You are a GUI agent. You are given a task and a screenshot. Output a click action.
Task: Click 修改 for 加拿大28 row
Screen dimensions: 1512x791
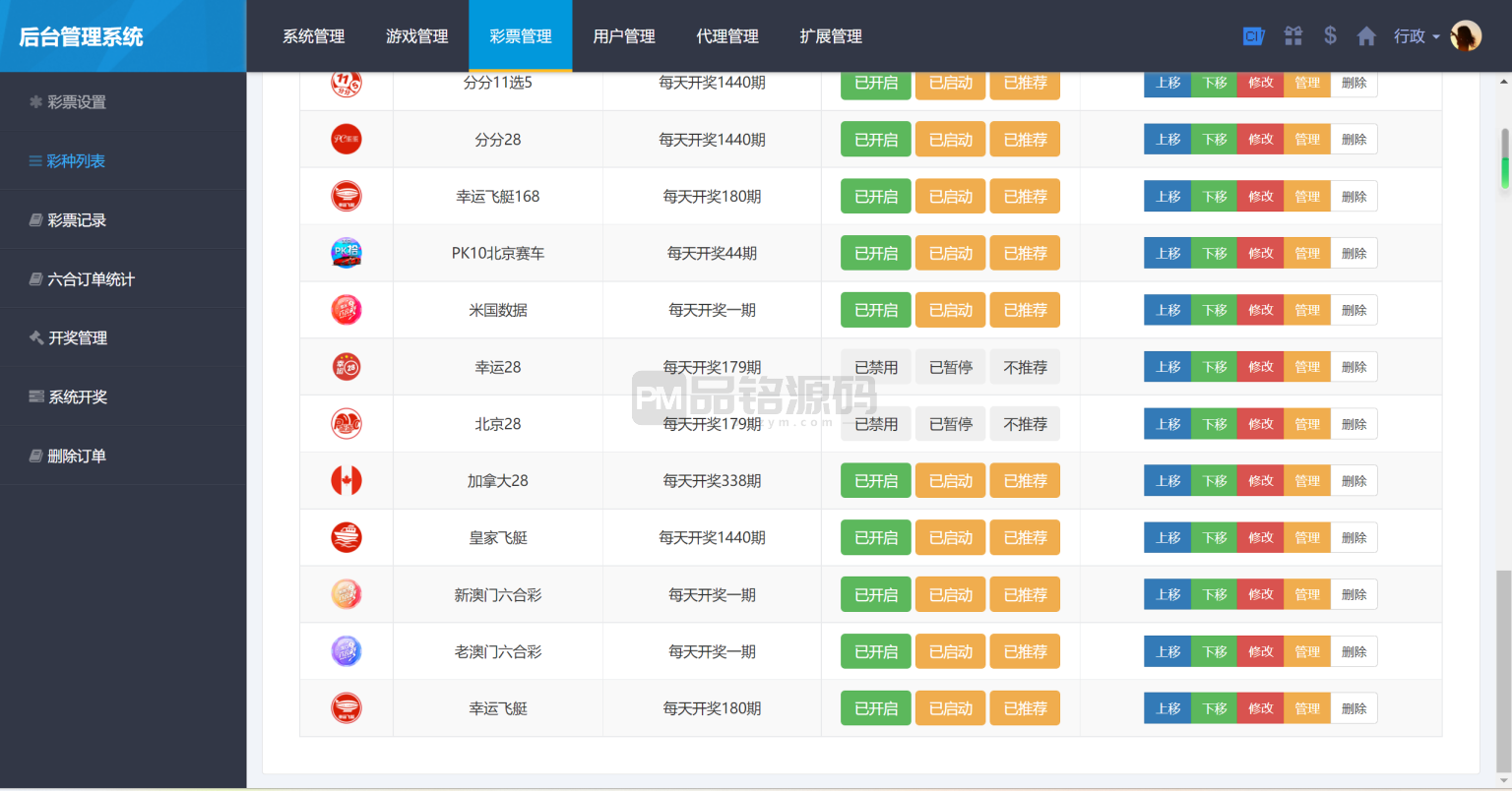coord(1261,481)
